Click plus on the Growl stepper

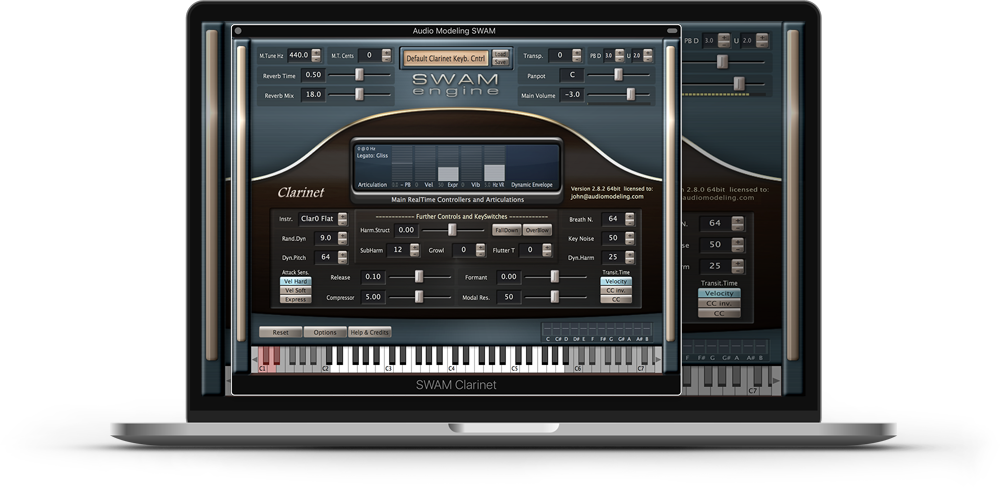[481, 247]
